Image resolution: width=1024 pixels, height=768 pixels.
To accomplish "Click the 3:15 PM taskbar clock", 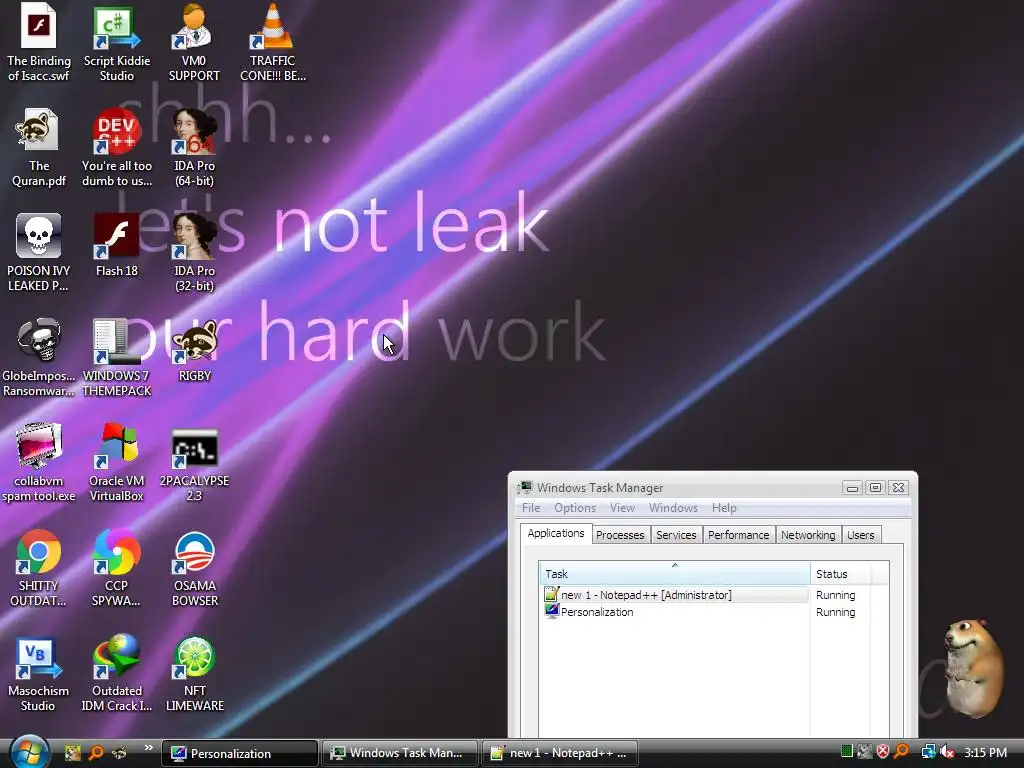I will [x=985, y=752].
